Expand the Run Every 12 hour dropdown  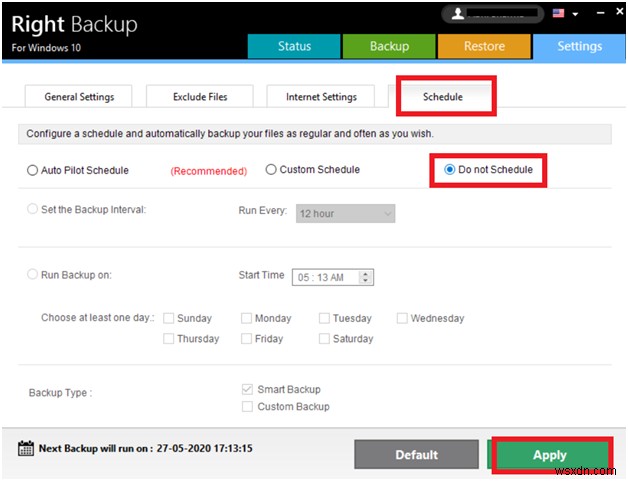345,213
